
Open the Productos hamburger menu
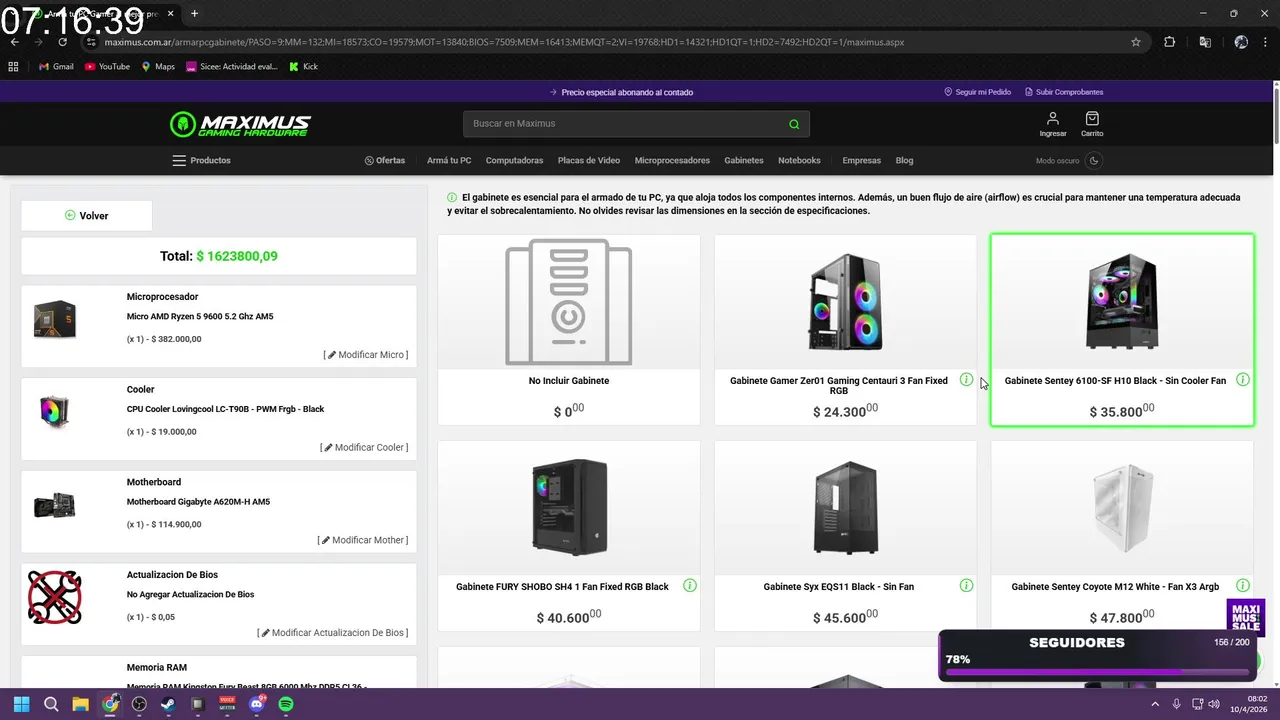tap(201, 160)
